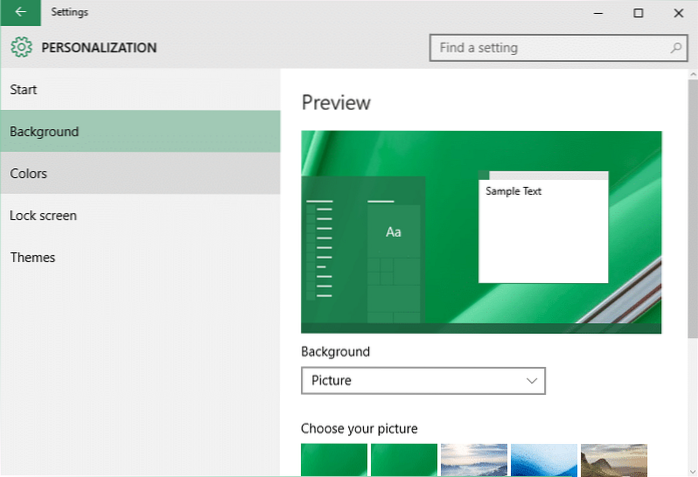Click the desktop preview image
698x477 pixels.
coord(481,232)
